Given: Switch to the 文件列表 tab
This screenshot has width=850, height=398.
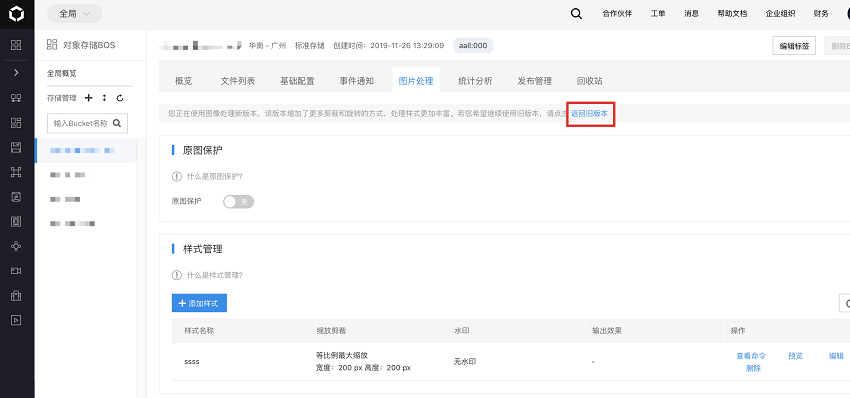Looking at the screenshot, I should point(237,81).
